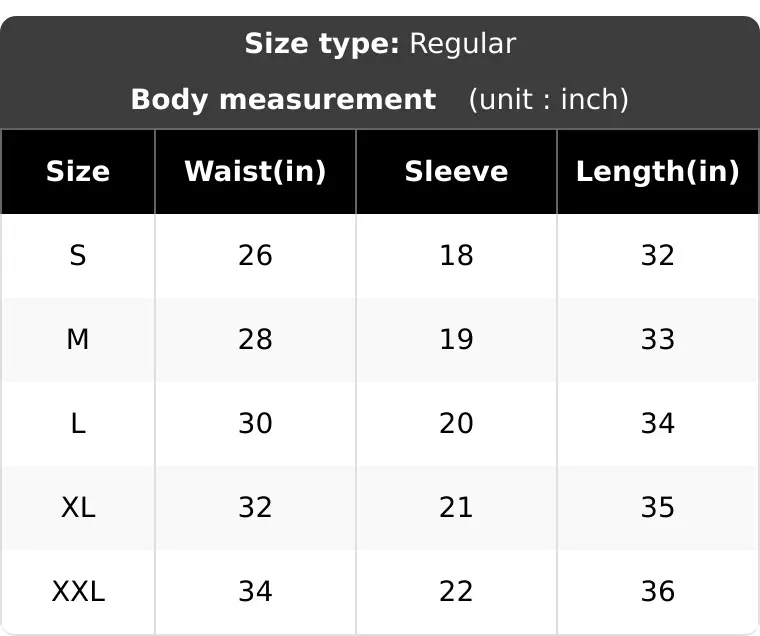760x636 pixels.
Task: Choose the L size row label
Action: [x=78, y=423]
